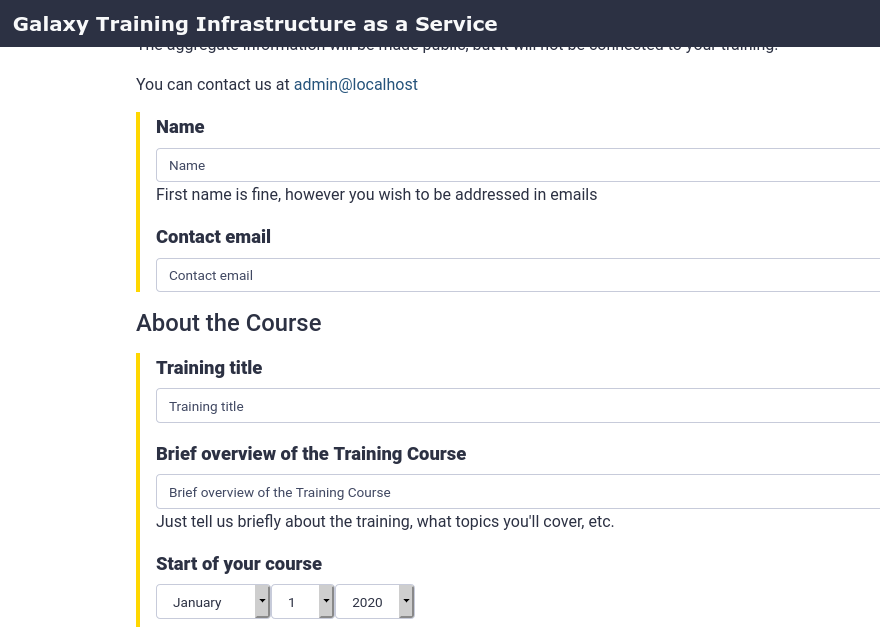
Task: Select the 'Start of your course' label
Action: [239, 564]
